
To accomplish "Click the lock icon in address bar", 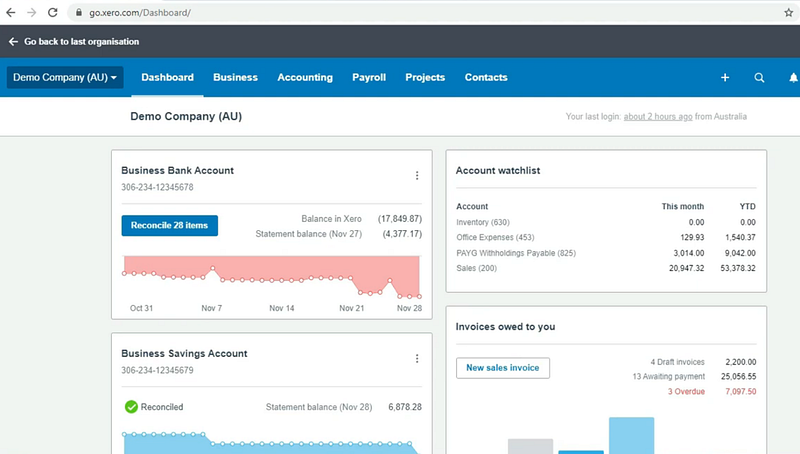I will pyautogui.click(x=79, y=12).
